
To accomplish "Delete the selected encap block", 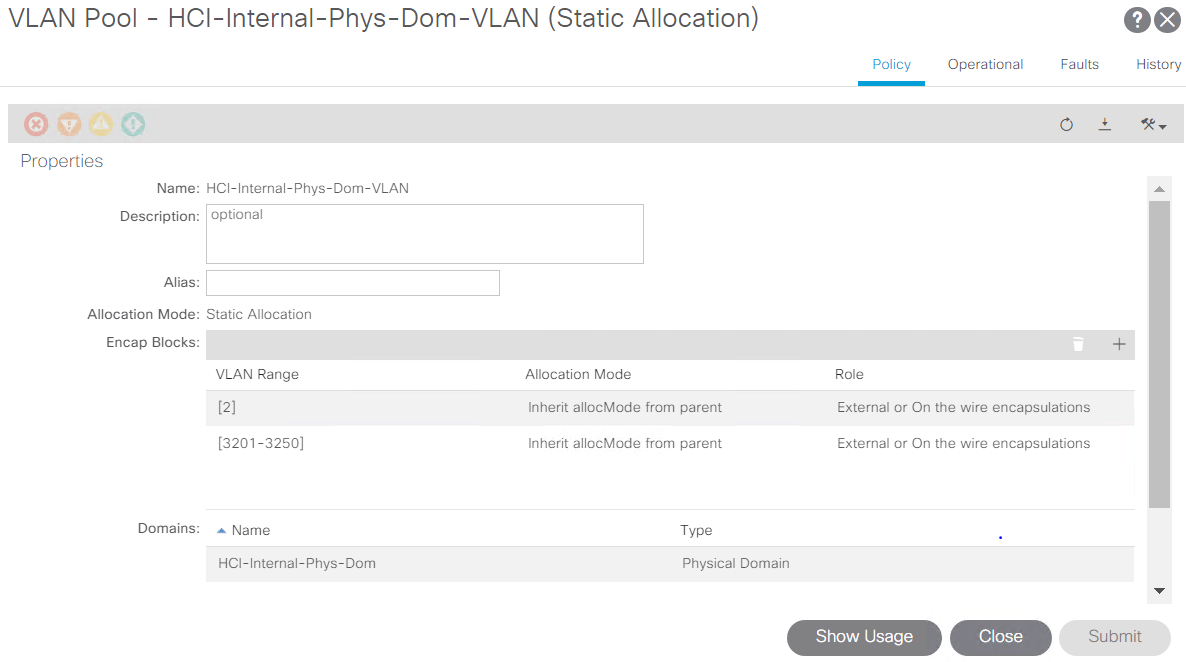I will [x=1078, y=344].
